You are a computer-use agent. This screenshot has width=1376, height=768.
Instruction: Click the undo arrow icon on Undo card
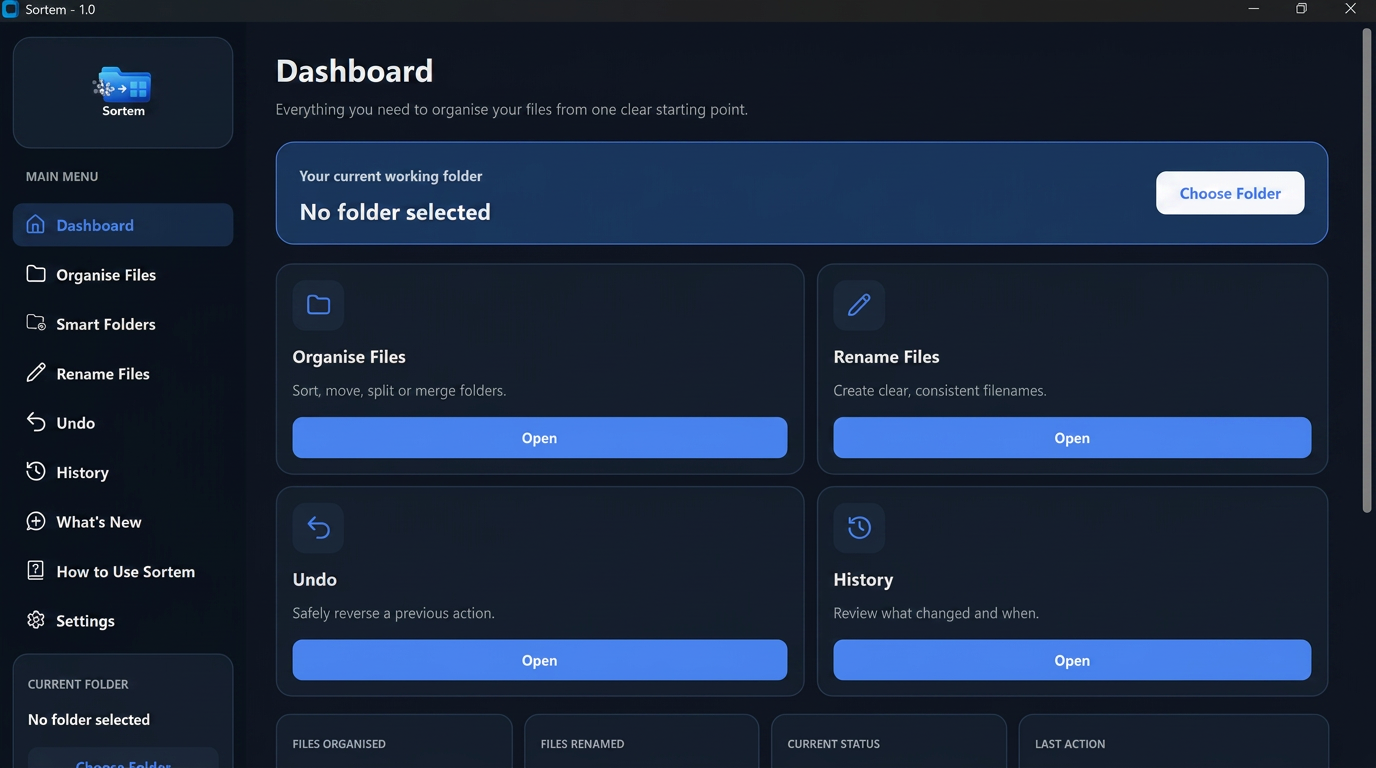(318, 528)
